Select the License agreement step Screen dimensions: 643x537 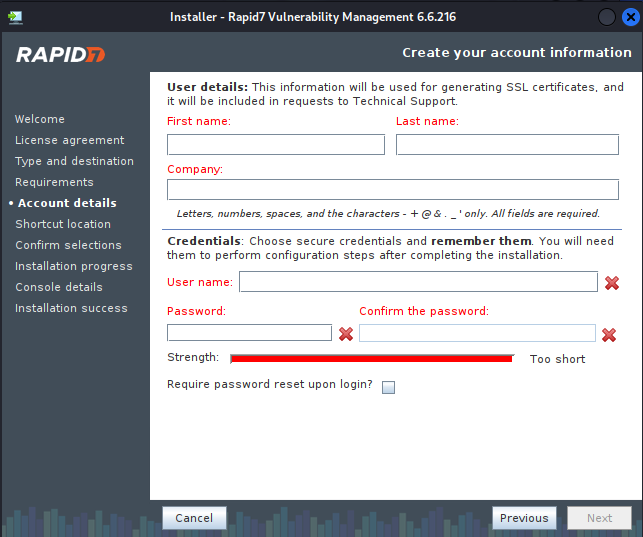pyautogui.click(x=69, y=140)
